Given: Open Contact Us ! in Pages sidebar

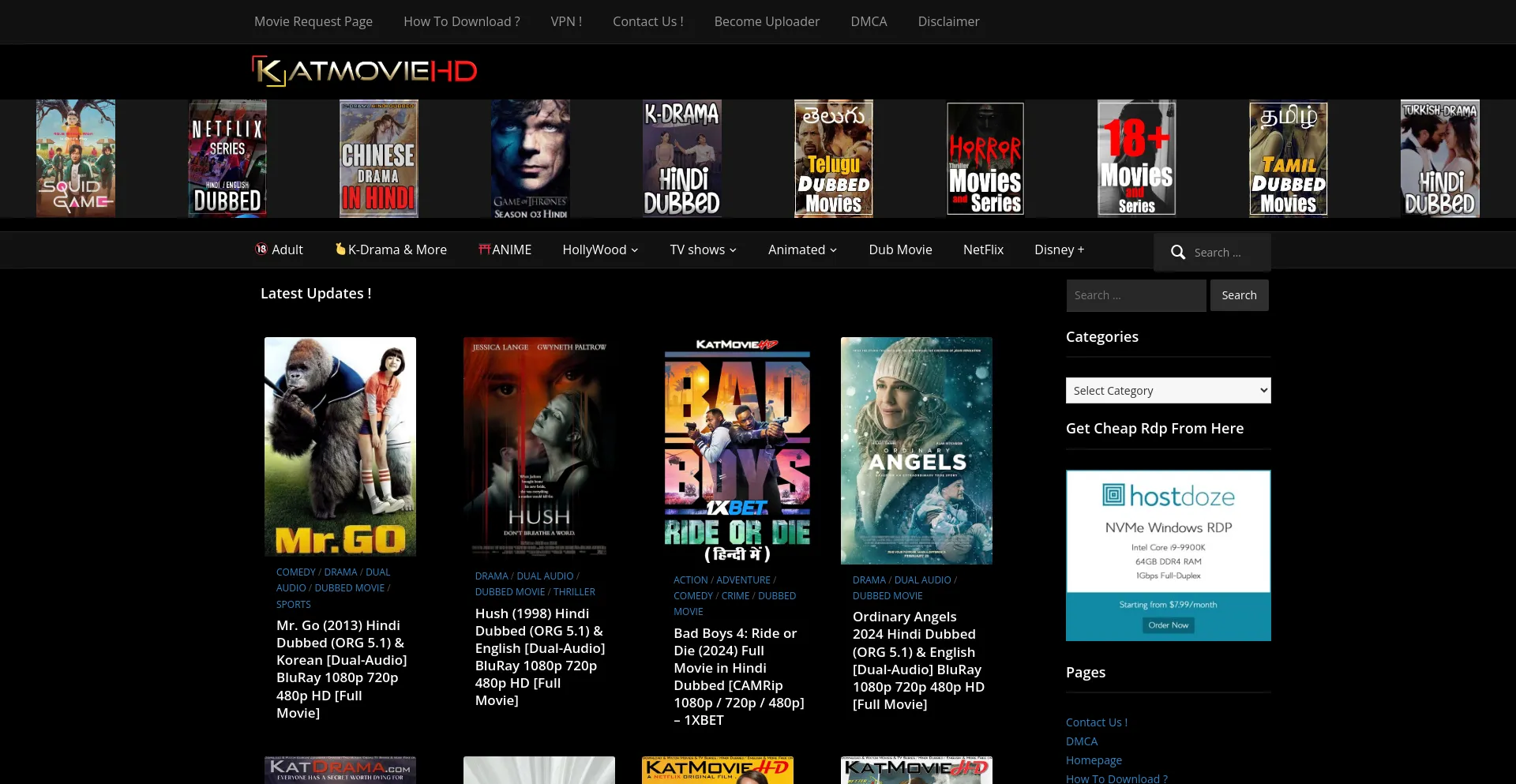Looking at the screenshot, I should coord(1097,722).
